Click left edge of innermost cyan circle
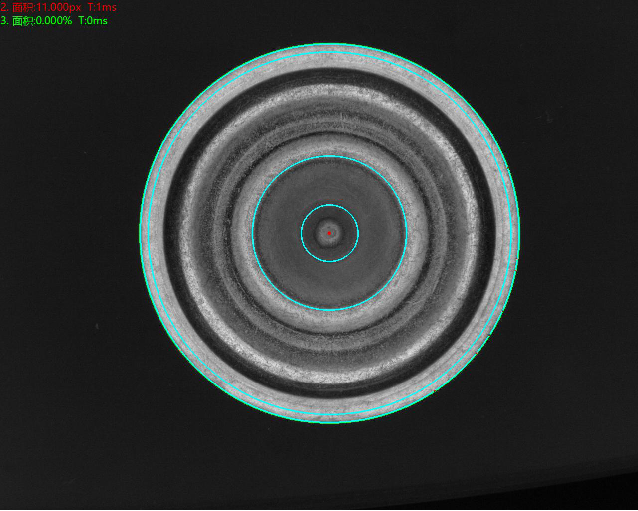 pos(301,233)
